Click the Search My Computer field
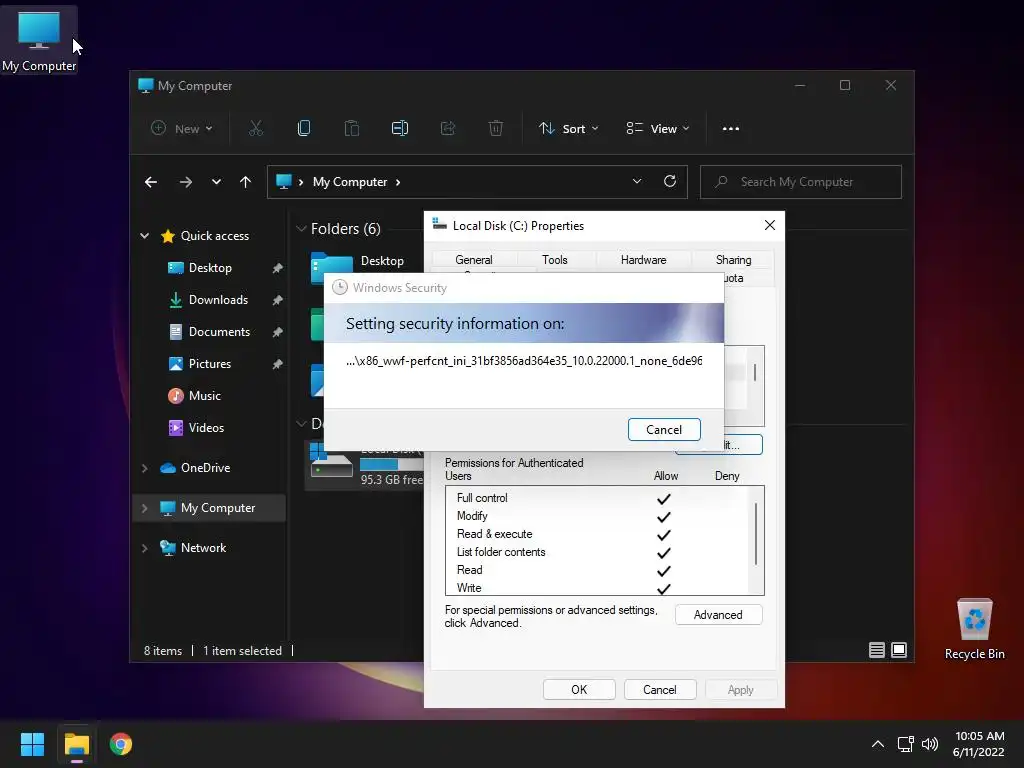The image size is (1024, 768). coord(801,182)
